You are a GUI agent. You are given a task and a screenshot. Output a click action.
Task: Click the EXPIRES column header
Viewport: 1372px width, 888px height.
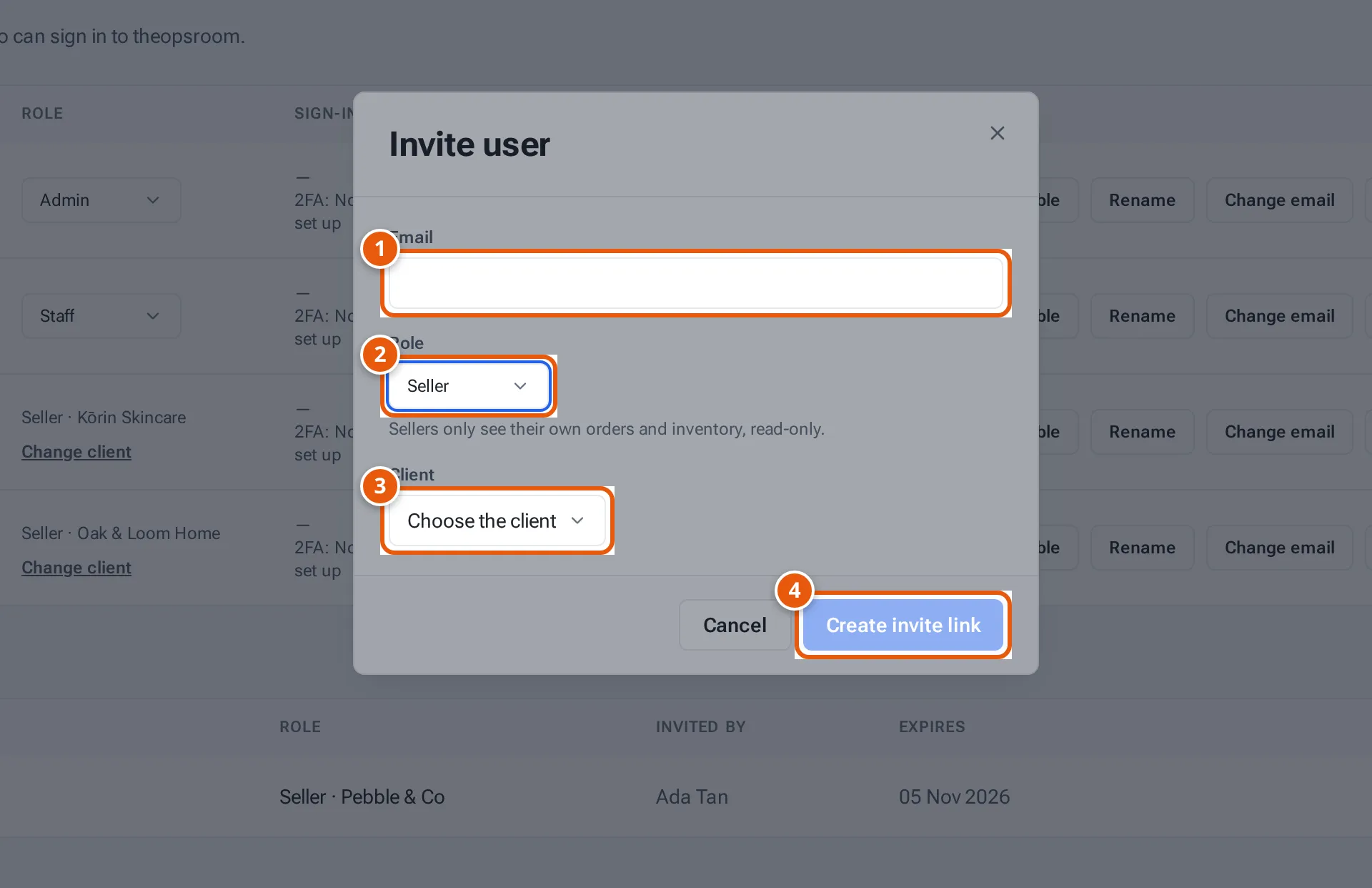[932, 727]
